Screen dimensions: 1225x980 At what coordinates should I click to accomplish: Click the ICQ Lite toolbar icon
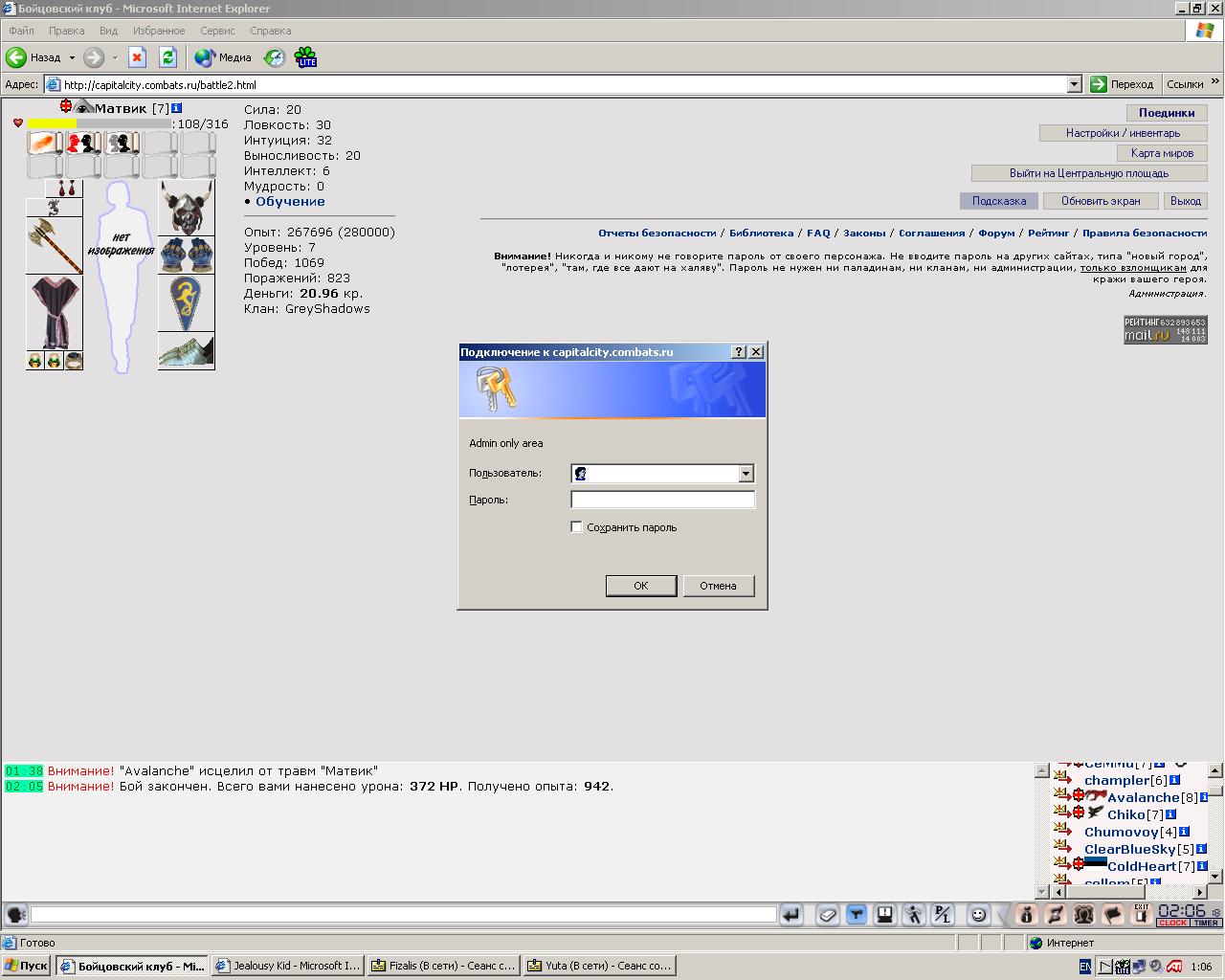tap(306, 57)
